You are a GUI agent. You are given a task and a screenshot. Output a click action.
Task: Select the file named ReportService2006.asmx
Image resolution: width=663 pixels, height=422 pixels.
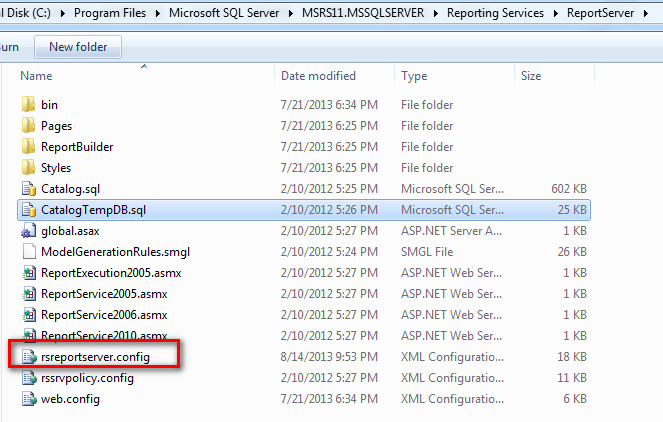[104, 315]
